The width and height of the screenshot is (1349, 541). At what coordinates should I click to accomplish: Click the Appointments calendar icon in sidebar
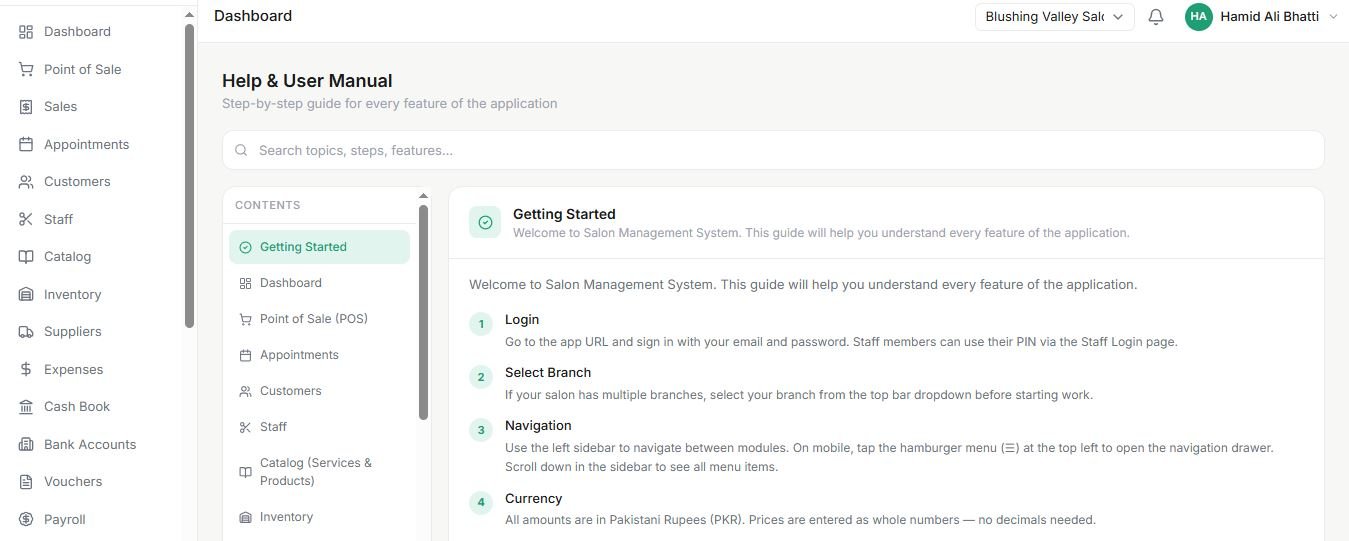26,144
